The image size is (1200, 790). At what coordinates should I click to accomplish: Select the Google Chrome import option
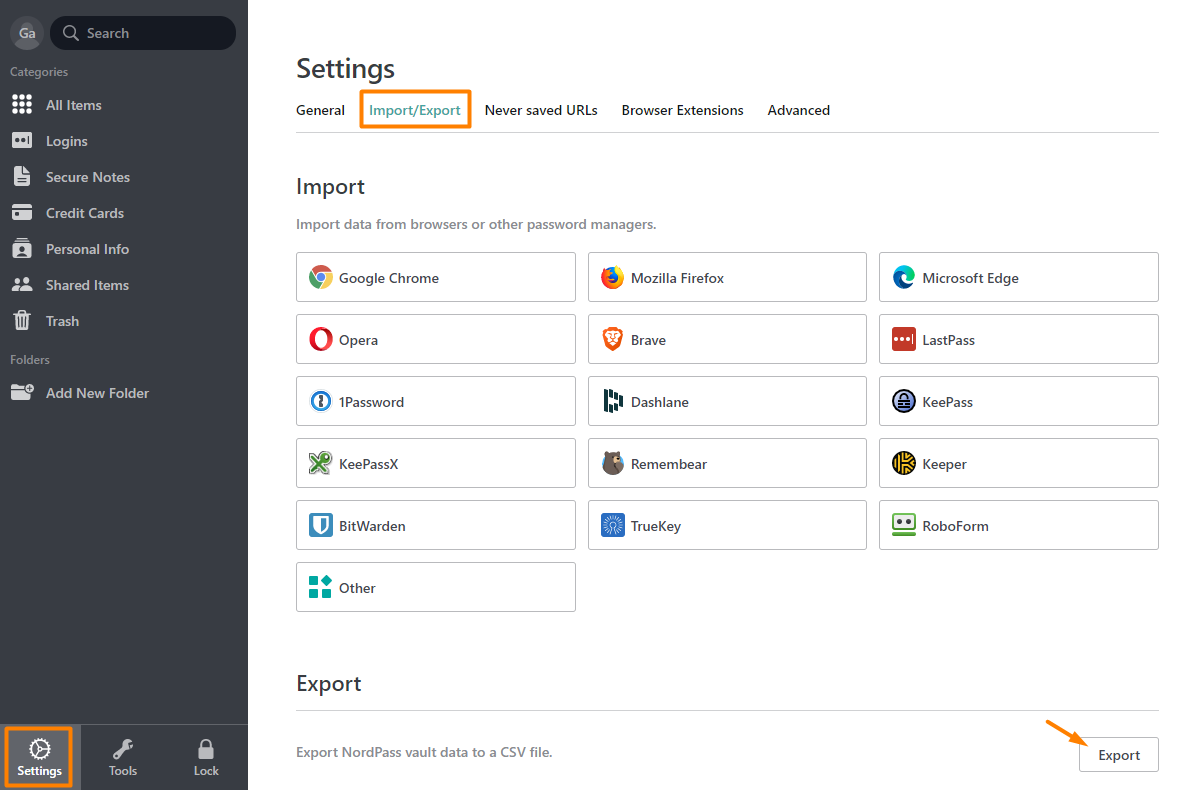pyautogui.click(x=436, y=277)
